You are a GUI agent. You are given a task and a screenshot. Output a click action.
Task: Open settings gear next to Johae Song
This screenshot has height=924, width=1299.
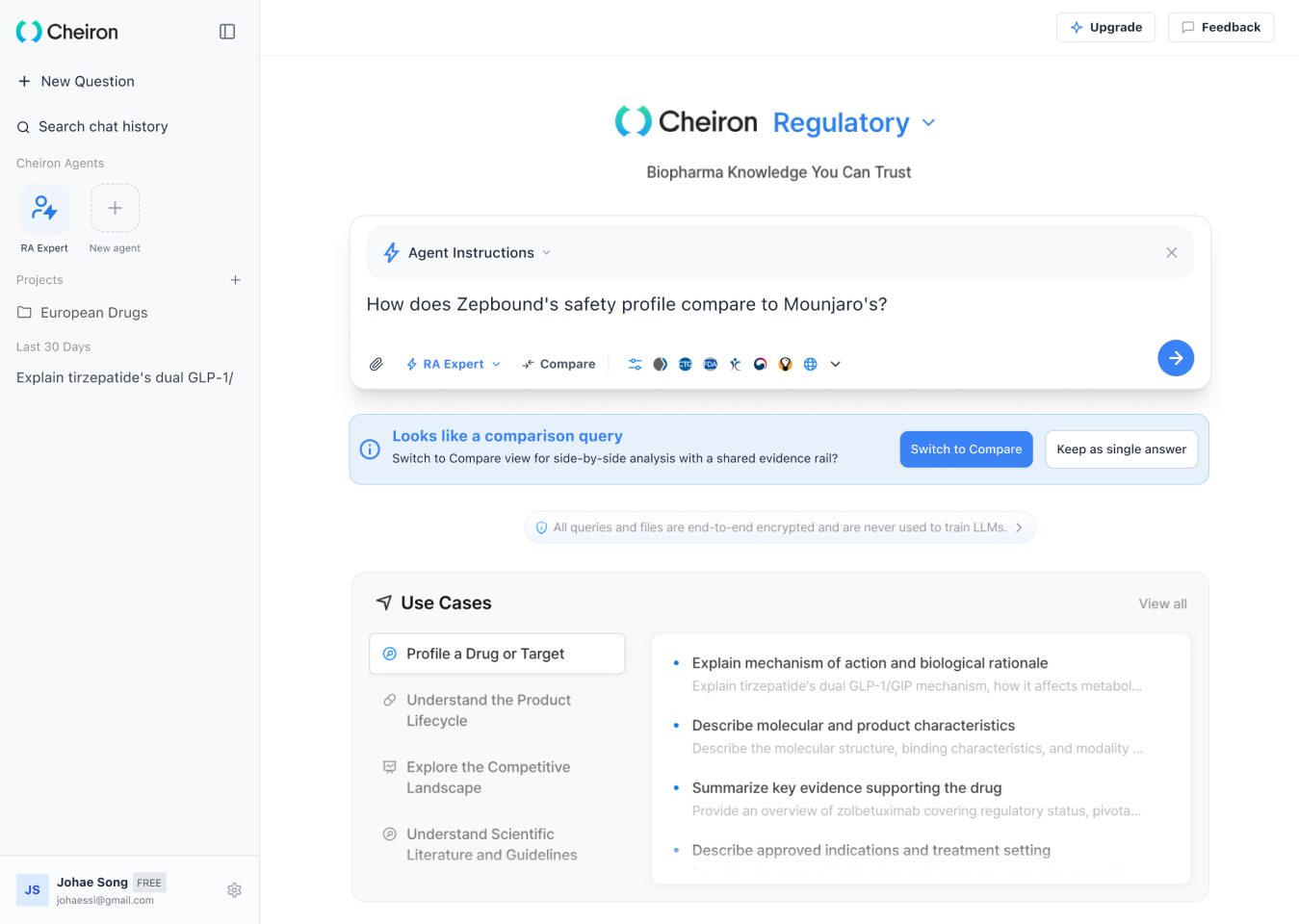[x=234, y=890]
